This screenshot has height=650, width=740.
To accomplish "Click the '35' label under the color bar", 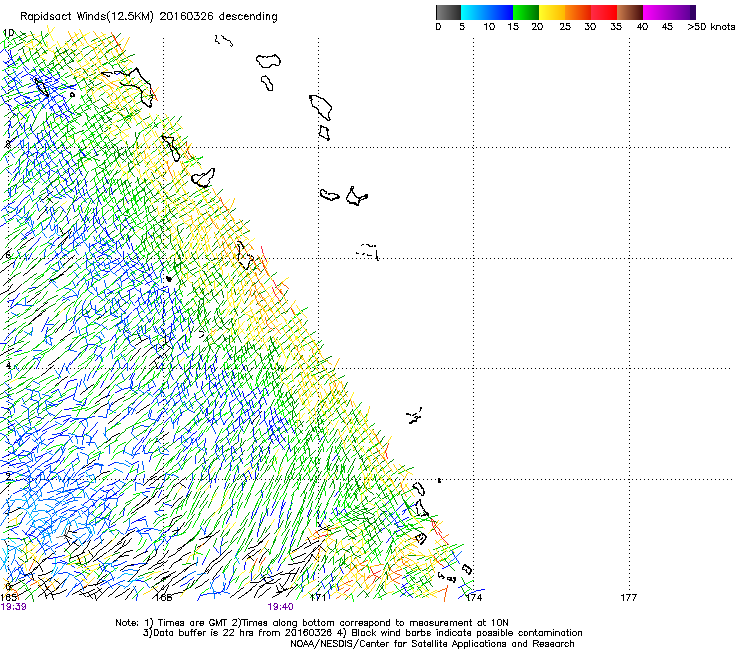I will click(x=616, y=27).
